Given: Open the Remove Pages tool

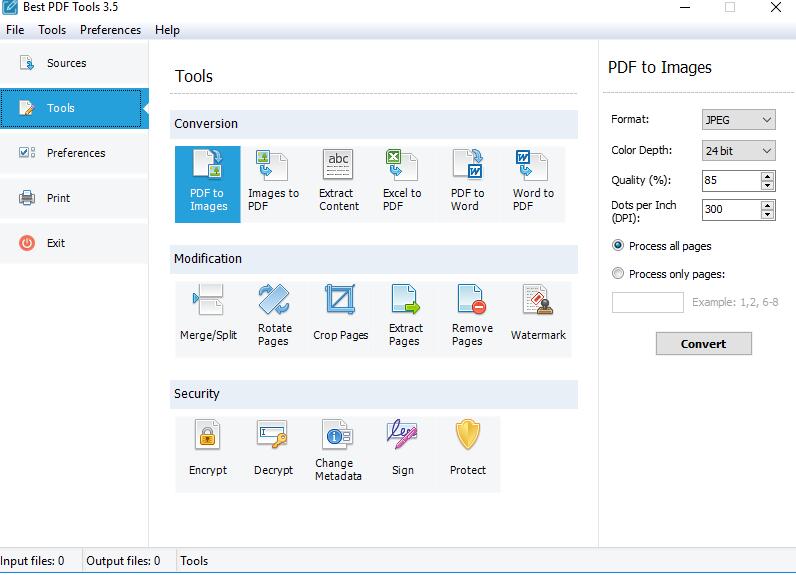Looking at the screenshot, I should coord(472,319).
